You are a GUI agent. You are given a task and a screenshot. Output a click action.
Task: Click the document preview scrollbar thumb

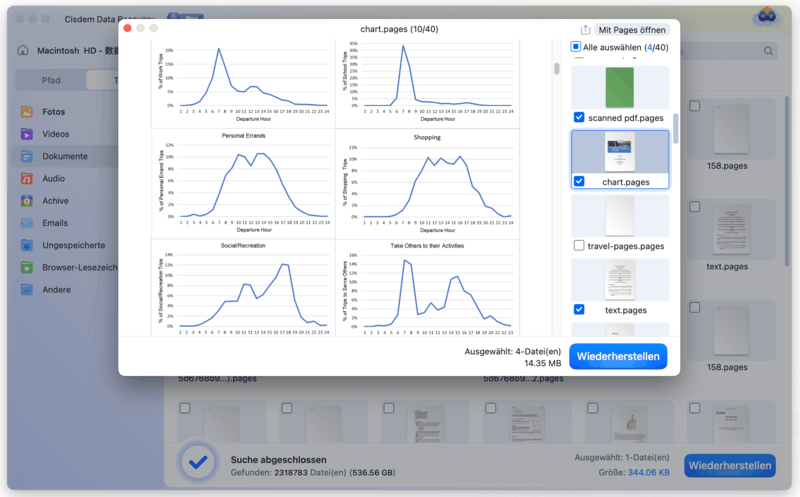coord(556,69)
